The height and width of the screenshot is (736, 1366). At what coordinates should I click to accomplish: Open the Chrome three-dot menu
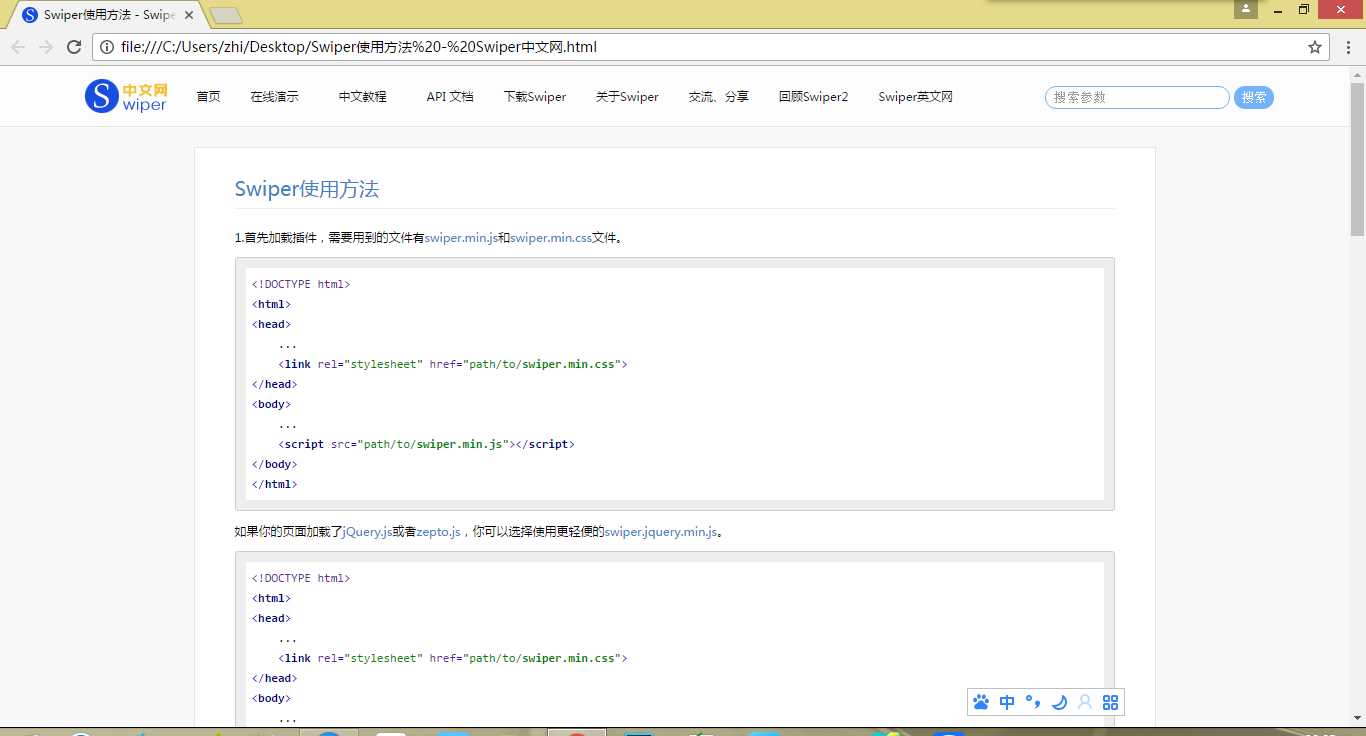[1349, 47]
